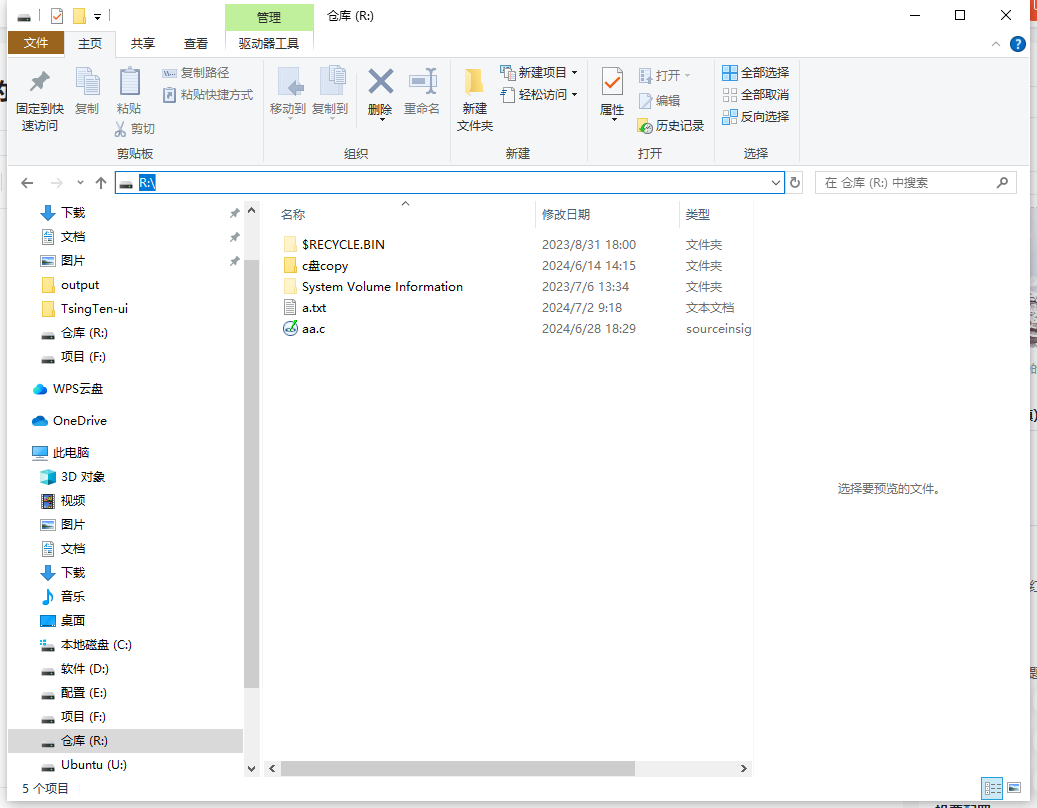Click Select none (全部取消)
This screenshot has width=1037, height=808.
click(x=756, y=95)
